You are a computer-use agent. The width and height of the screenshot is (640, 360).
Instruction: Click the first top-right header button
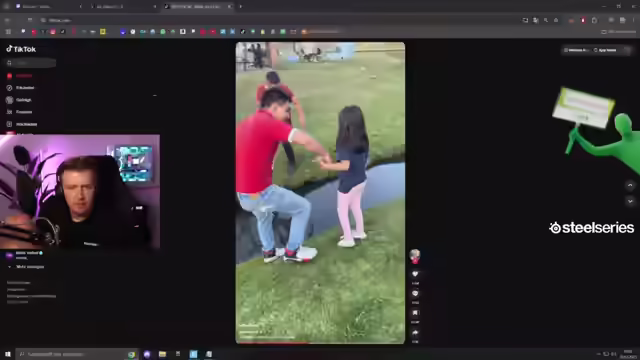576,50
